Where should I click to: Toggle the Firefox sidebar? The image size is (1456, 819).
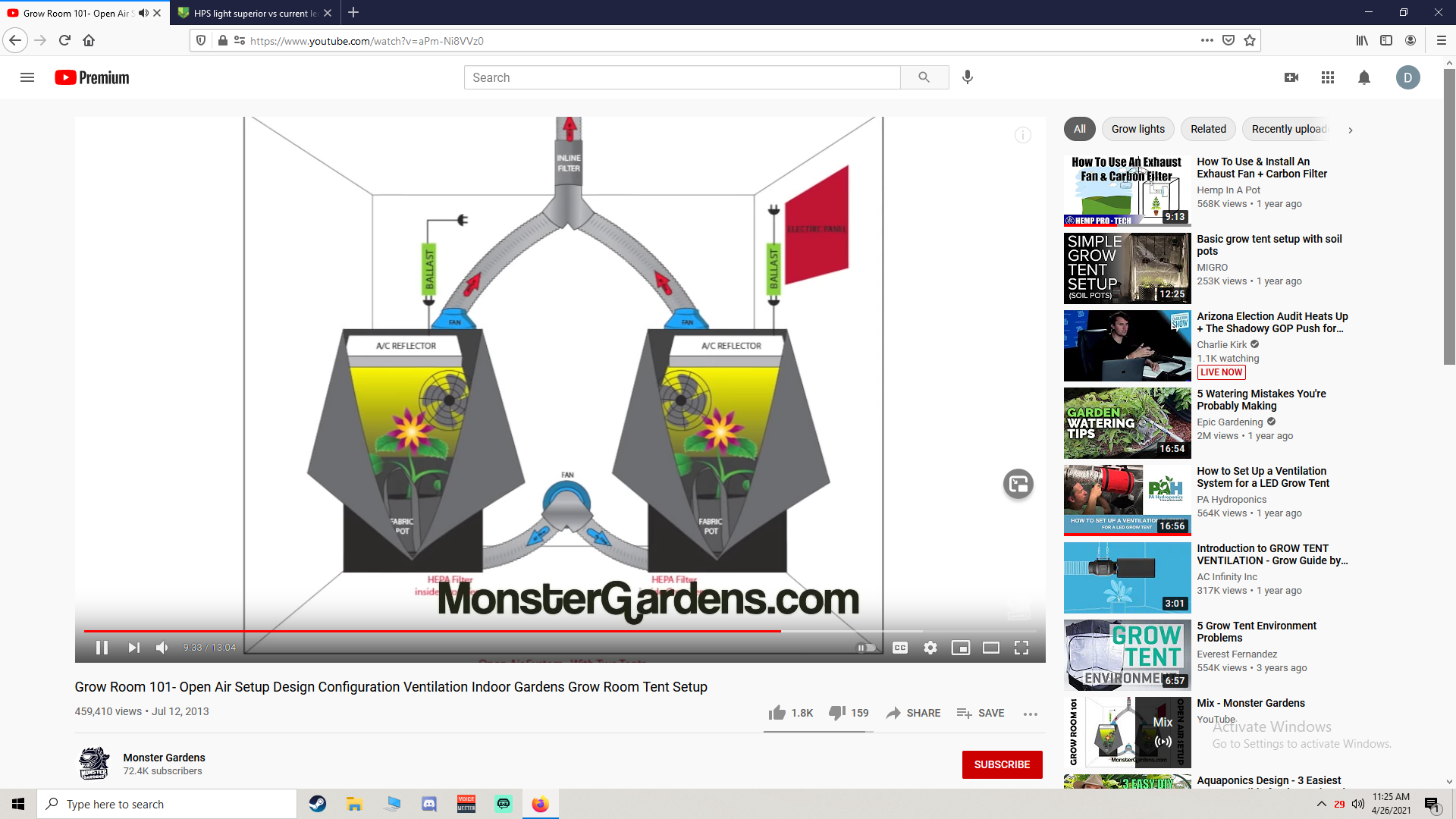point(1386,40)
